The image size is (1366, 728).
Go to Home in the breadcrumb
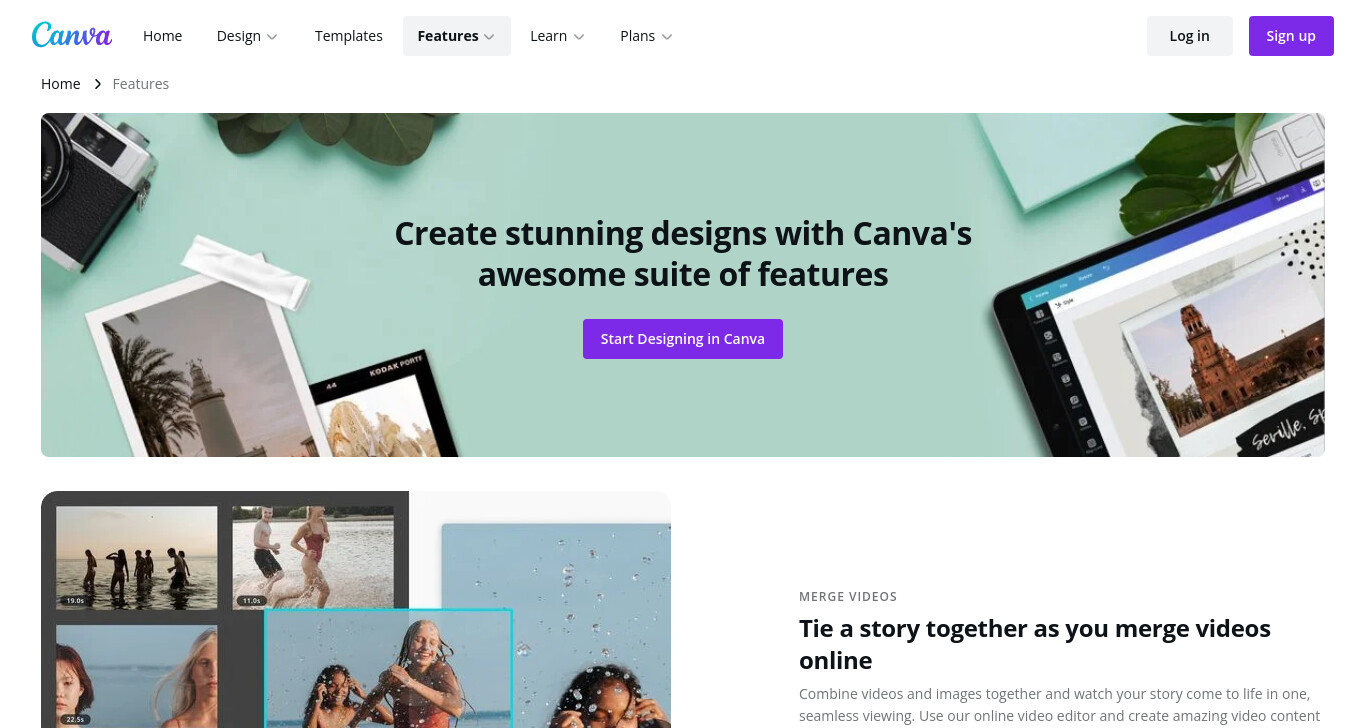60,84
